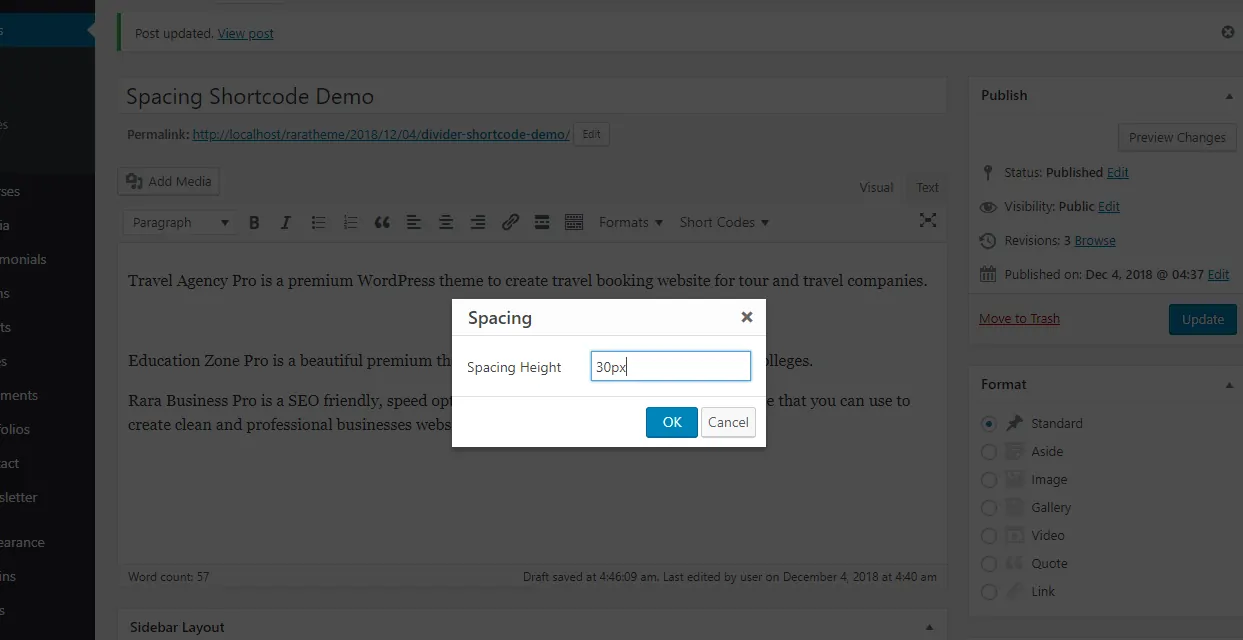Toggle the toolbar kitchen sink
This screenshot has width=1243, height=640.
[574, 222]
